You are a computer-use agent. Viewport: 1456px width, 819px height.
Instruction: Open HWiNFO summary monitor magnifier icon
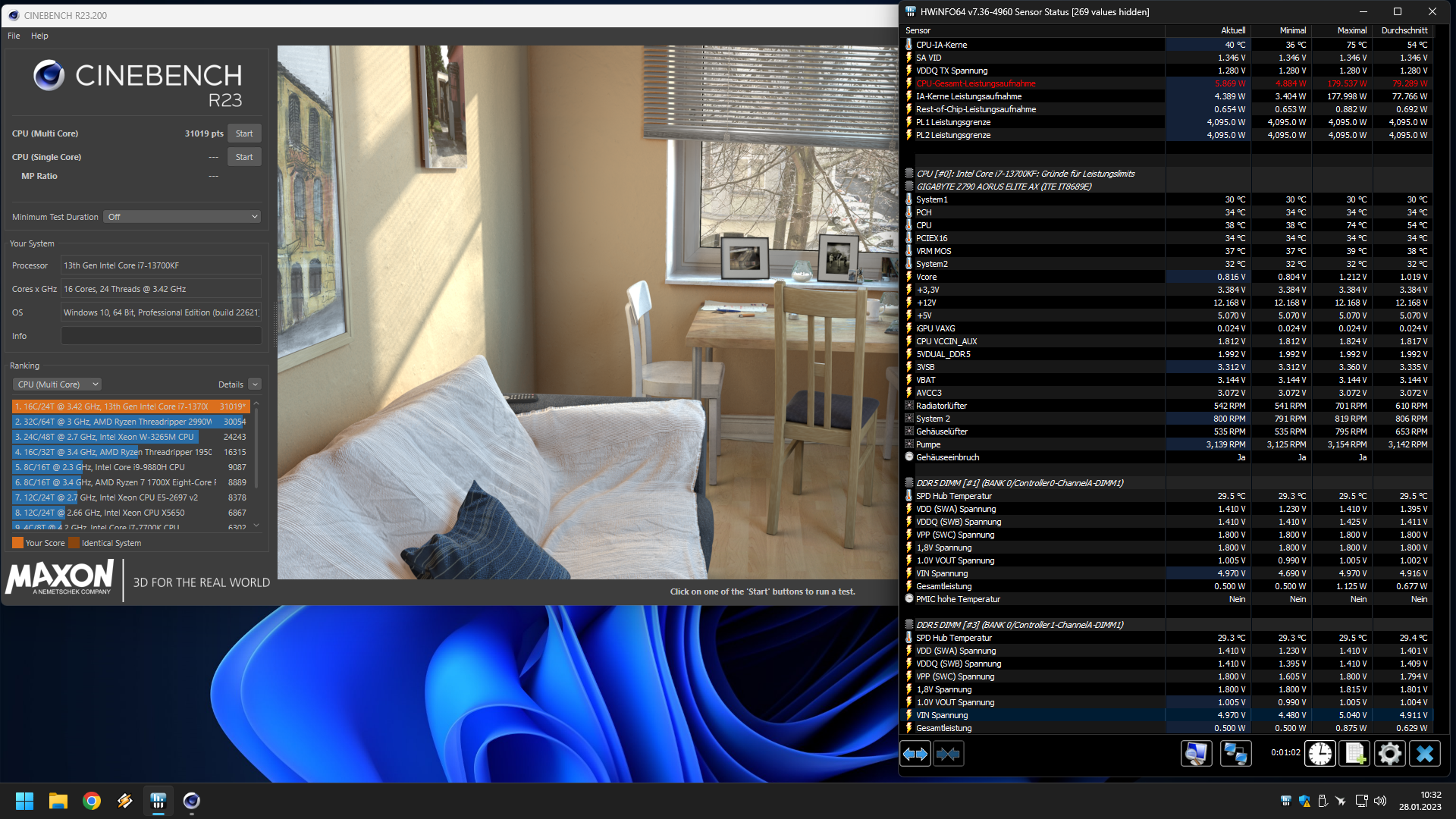coord(1196,754)
